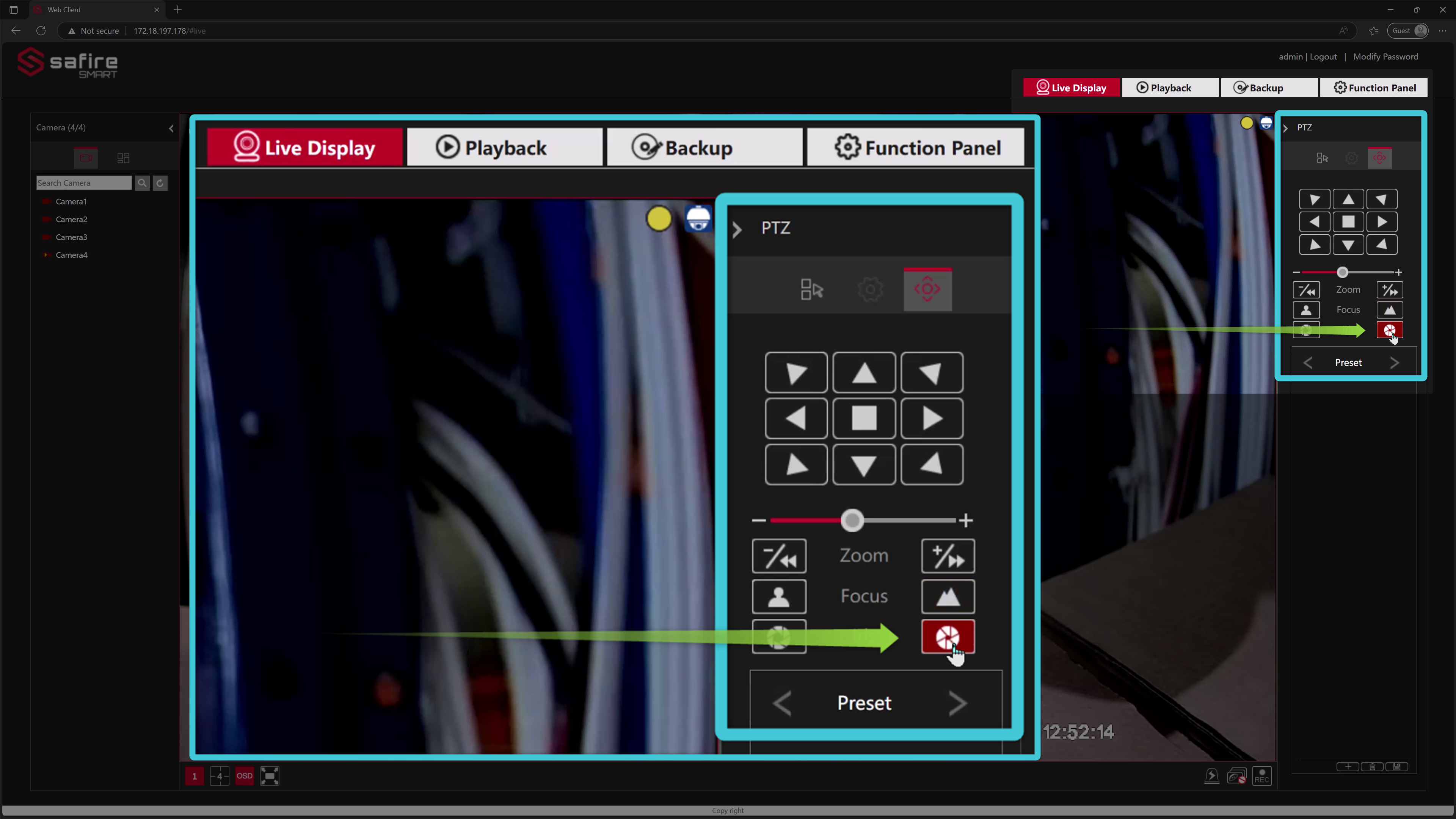Open a new browser tab with plus

(177, 9)
